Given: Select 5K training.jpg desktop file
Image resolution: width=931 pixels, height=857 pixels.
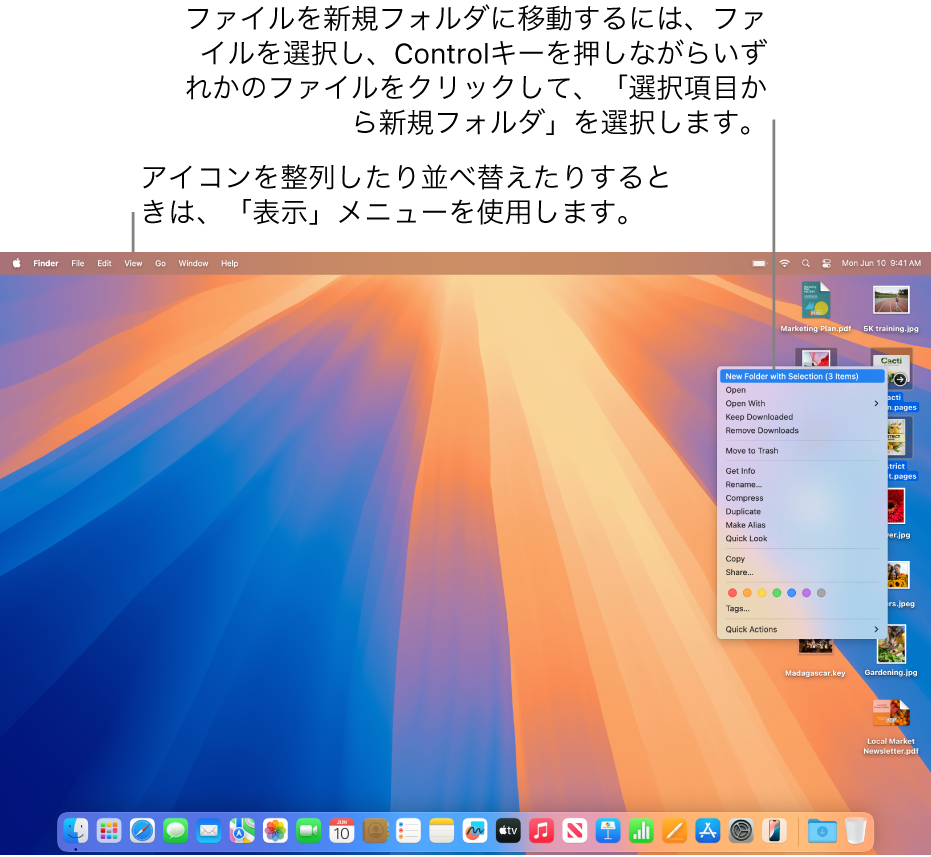Looking at the screenshot, I should click(891, 307).
